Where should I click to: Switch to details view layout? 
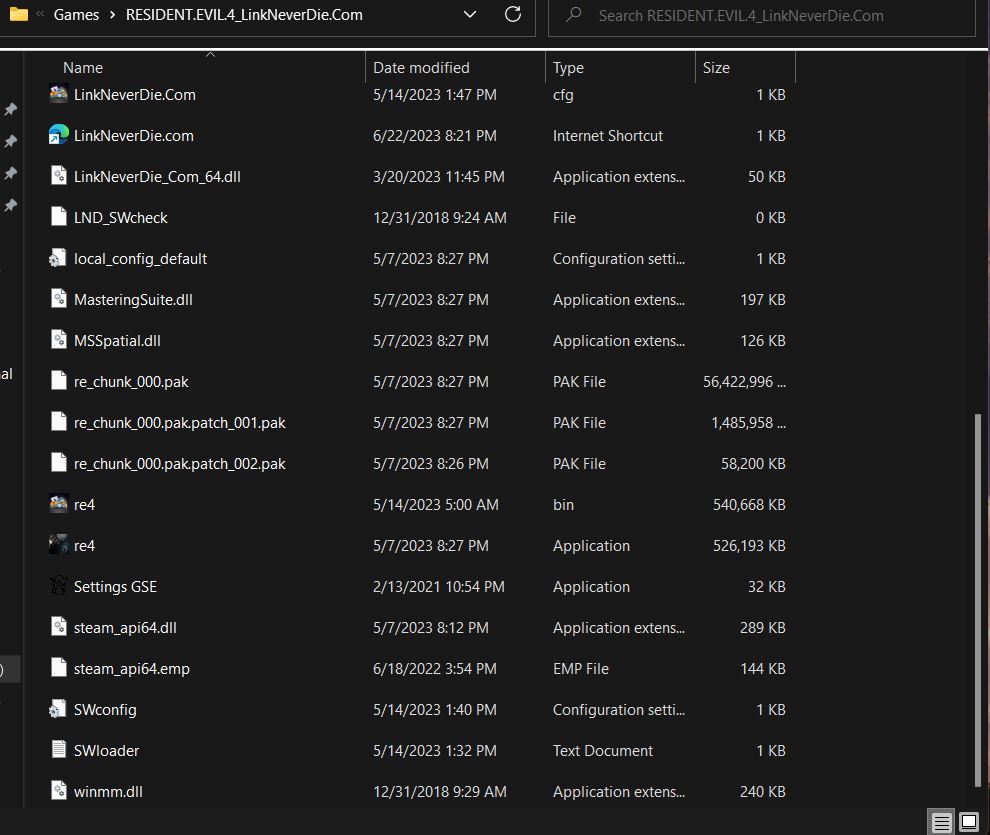coord(941,823)
